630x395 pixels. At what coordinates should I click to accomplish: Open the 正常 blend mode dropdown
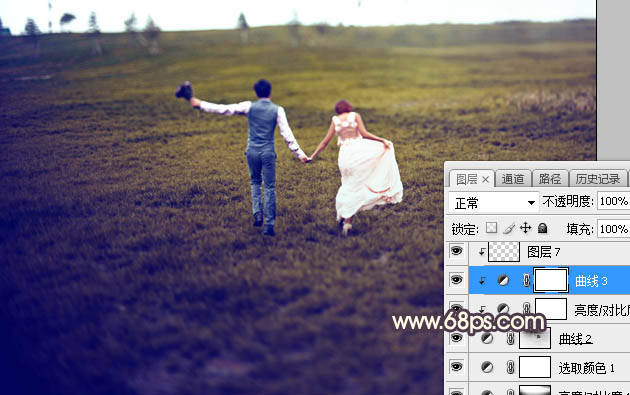tap(494, 203)
